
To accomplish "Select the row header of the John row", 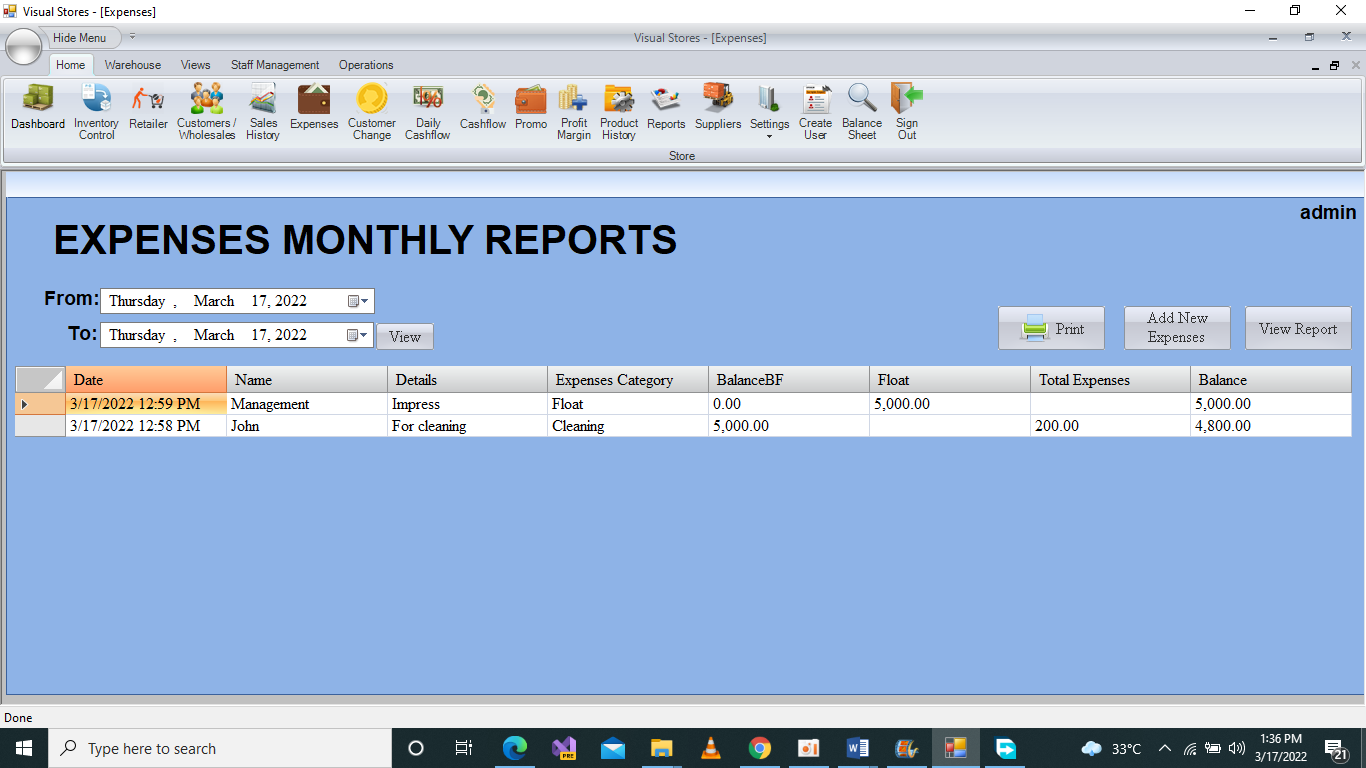I will point(41,426).
